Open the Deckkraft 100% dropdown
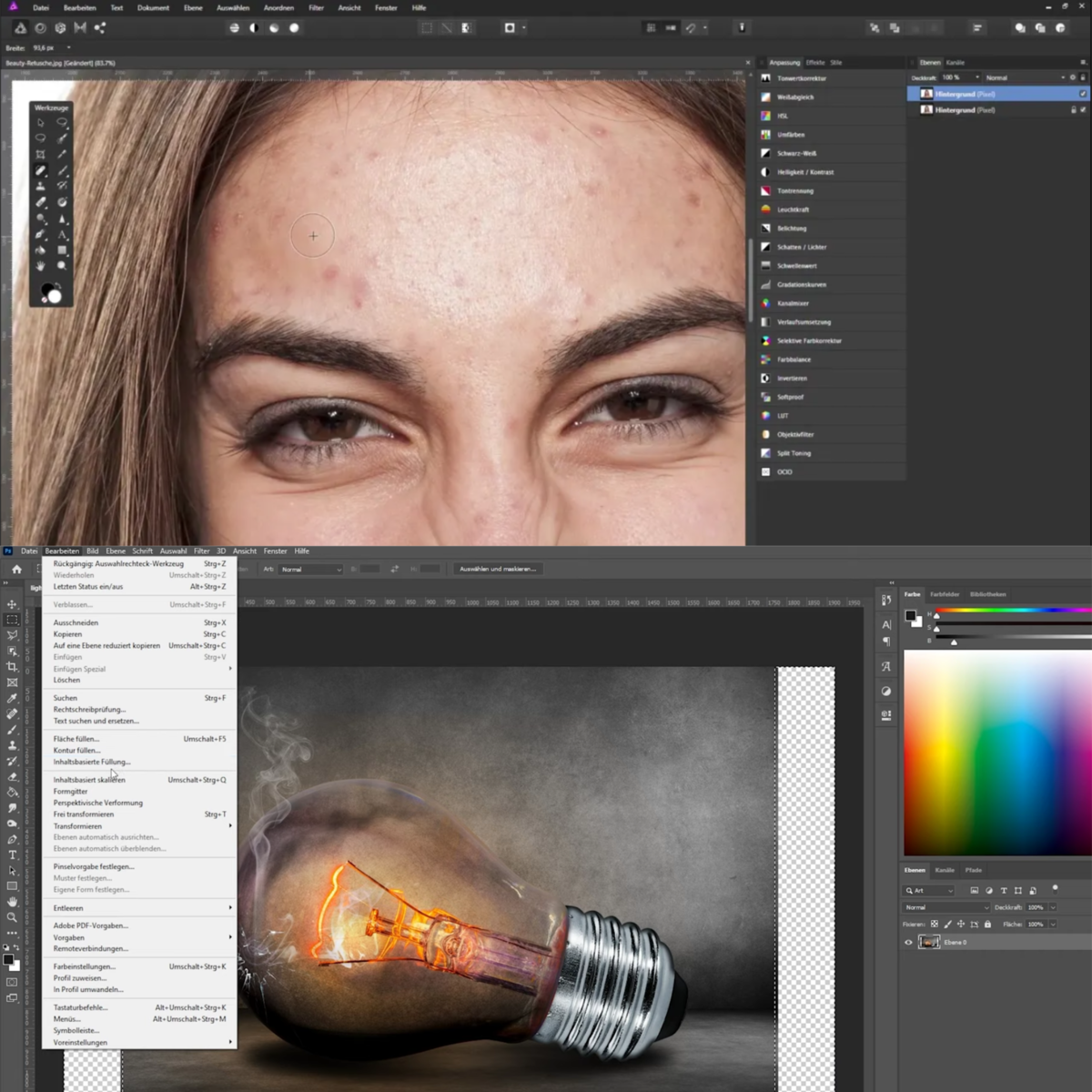 coord(1053,907)
